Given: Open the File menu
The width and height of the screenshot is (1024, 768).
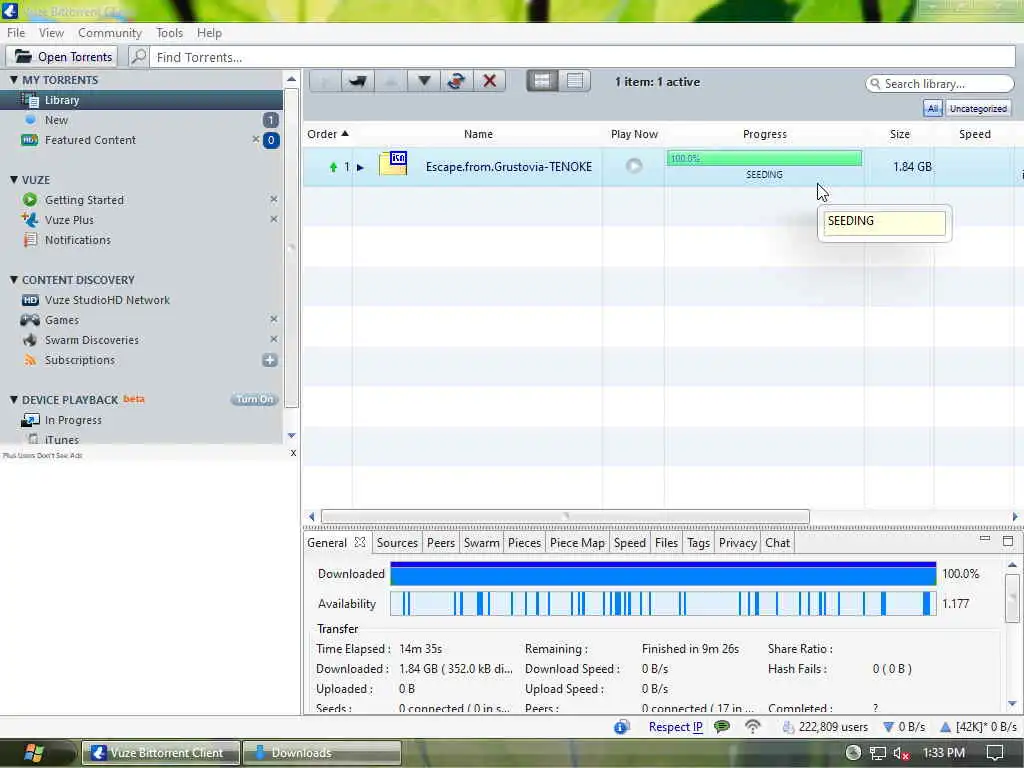Looking at the screenshot, I should point(16,33).
